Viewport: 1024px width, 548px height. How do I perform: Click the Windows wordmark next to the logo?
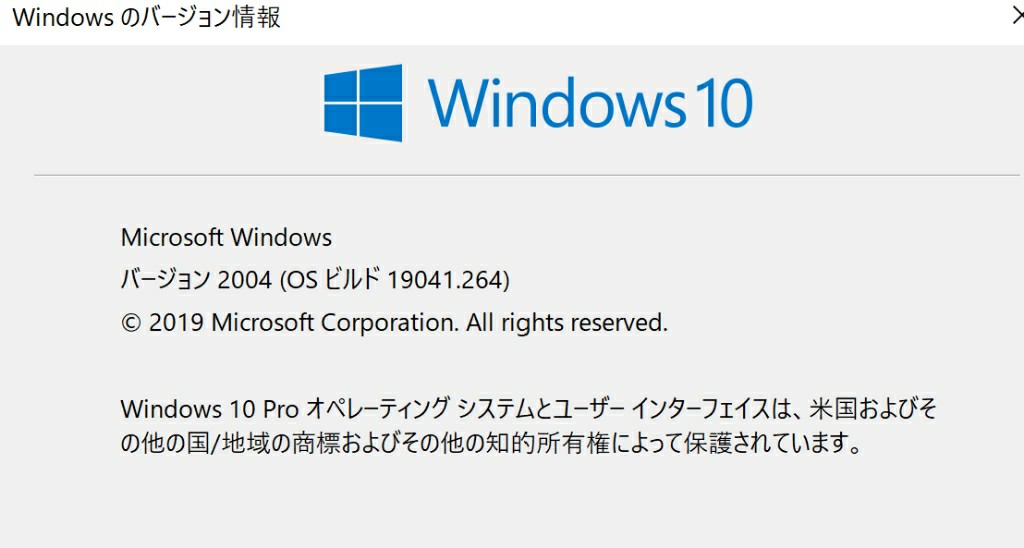pyautogui.click(x=557, y=103)
